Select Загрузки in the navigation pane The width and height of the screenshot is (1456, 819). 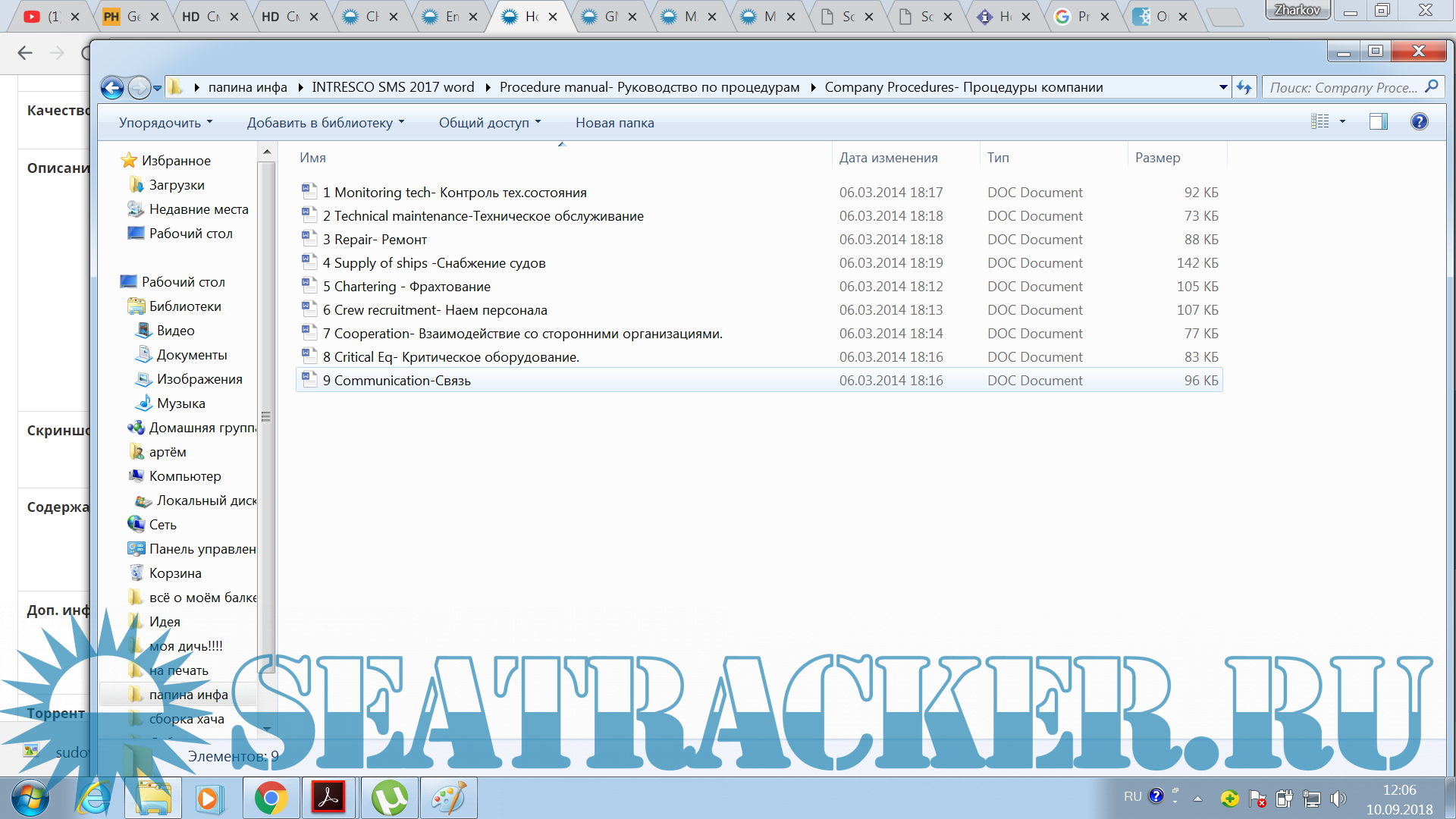coord(176,185)
